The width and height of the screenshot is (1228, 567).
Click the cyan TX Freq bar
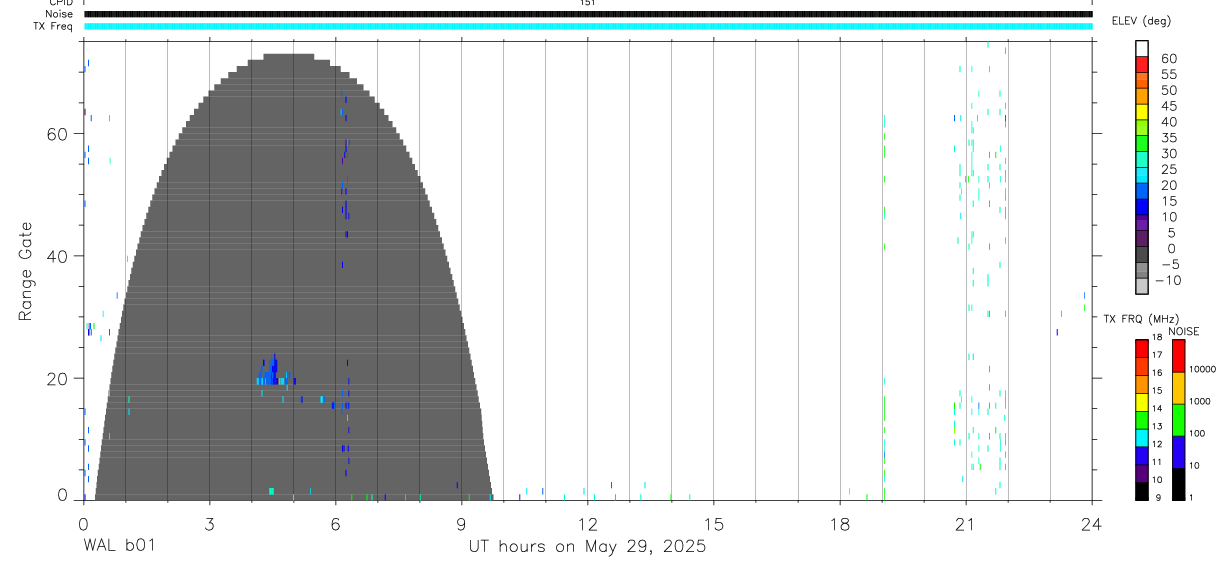click(x=588, y=26)
